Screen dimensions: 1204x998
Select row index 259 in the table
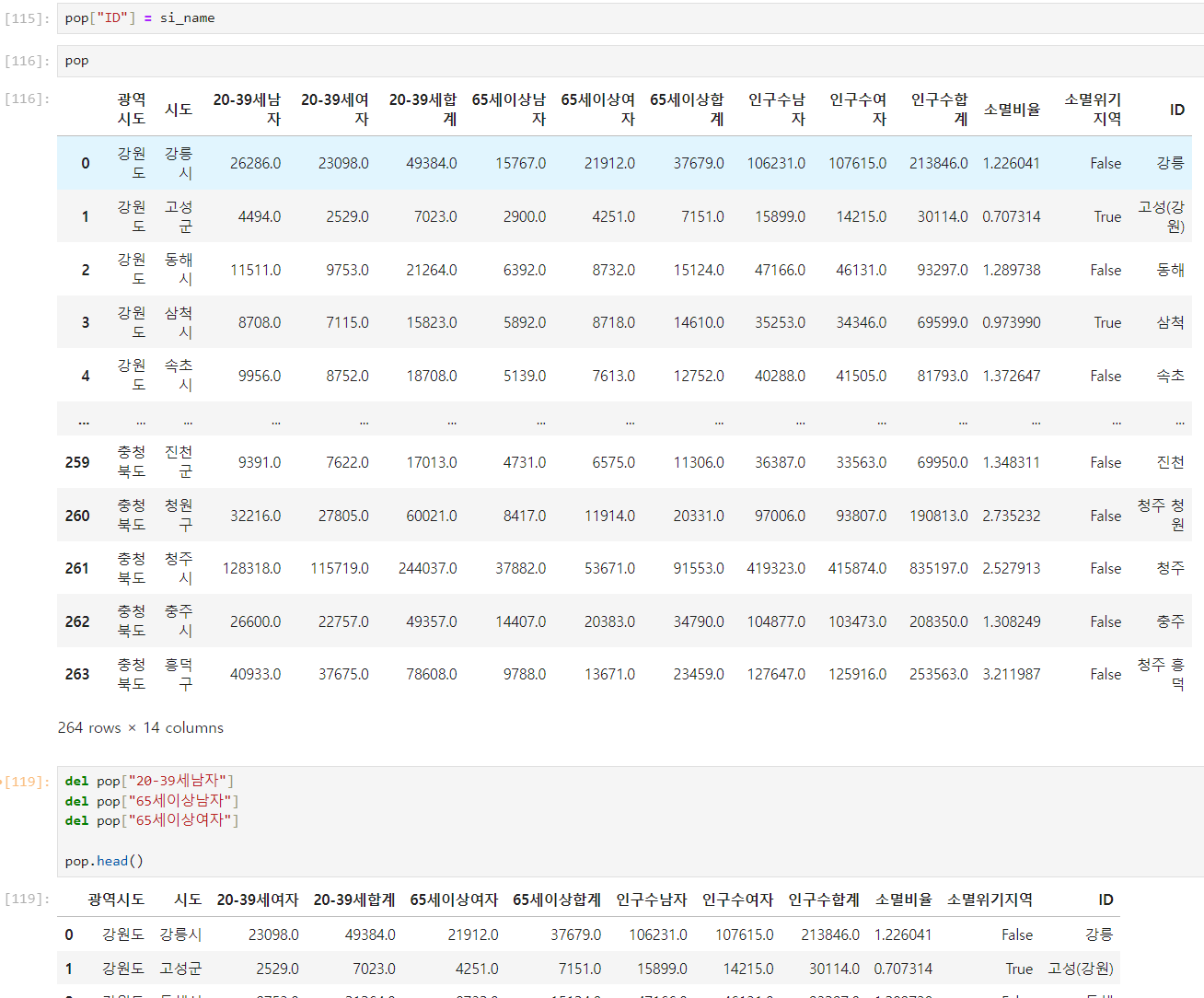(x=77, y=462)
